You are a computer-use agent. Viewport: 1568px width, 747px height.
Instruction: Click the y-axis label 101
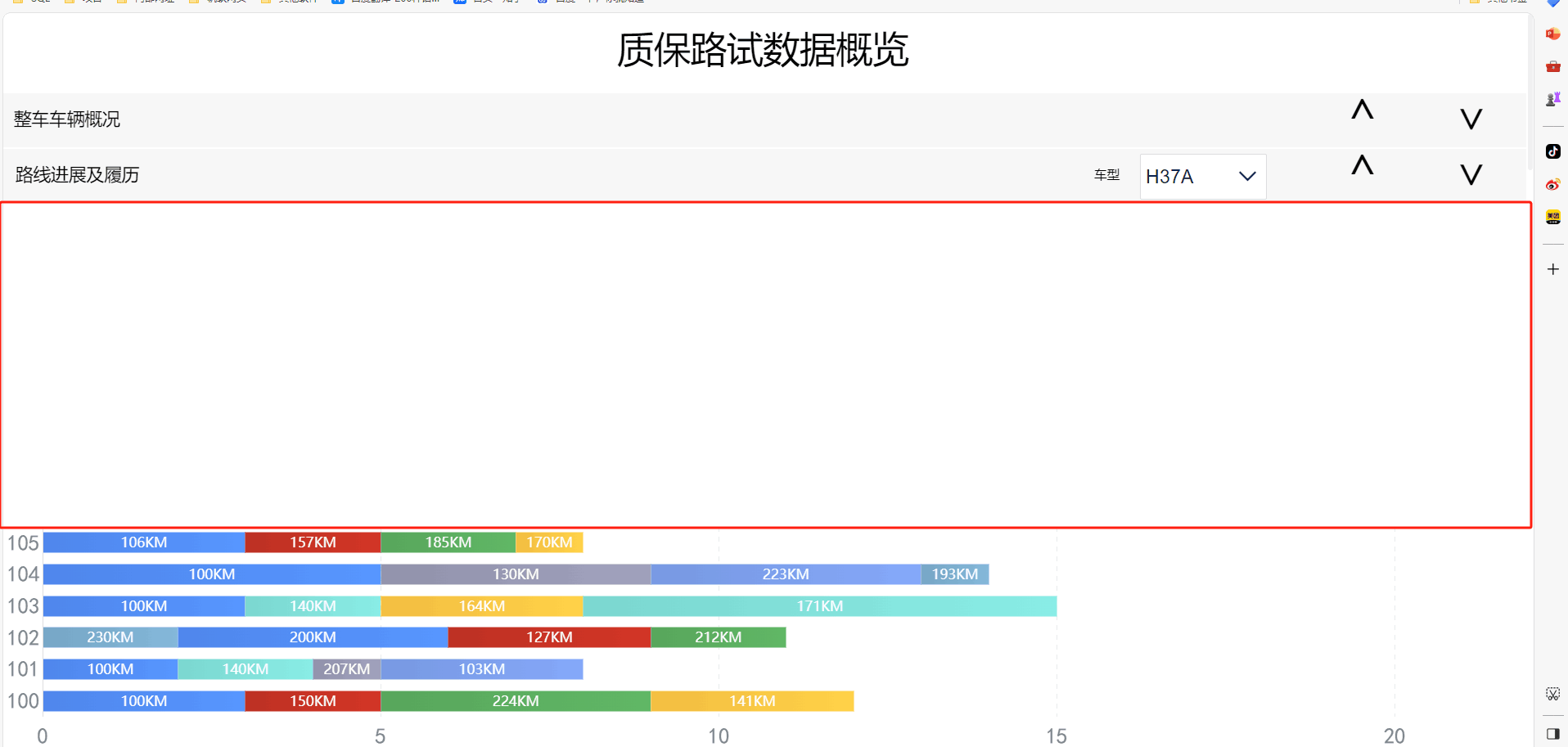pos(23,669)
